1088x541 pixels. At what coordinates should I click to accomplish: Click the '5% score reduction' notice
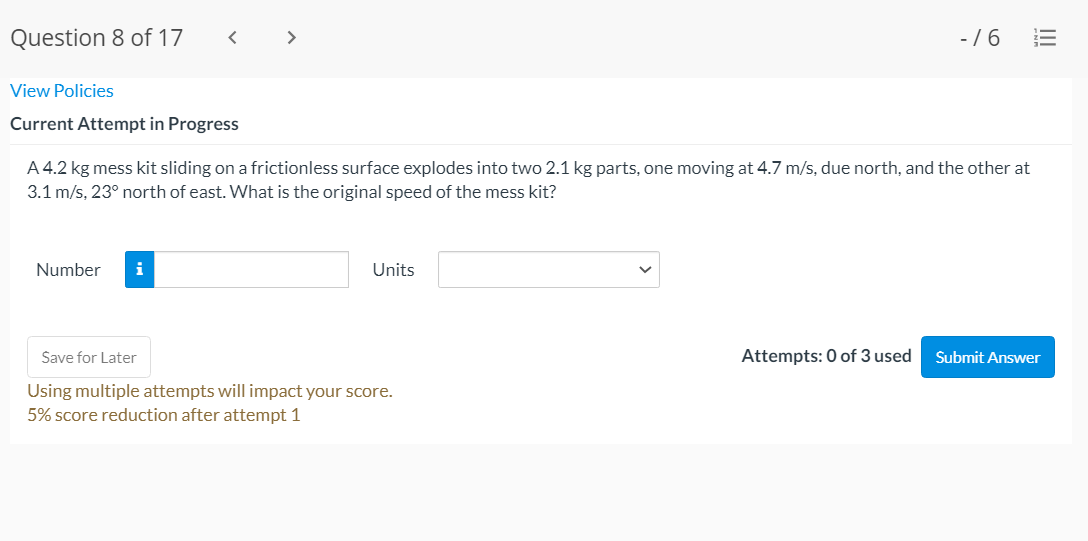[163, 415]
